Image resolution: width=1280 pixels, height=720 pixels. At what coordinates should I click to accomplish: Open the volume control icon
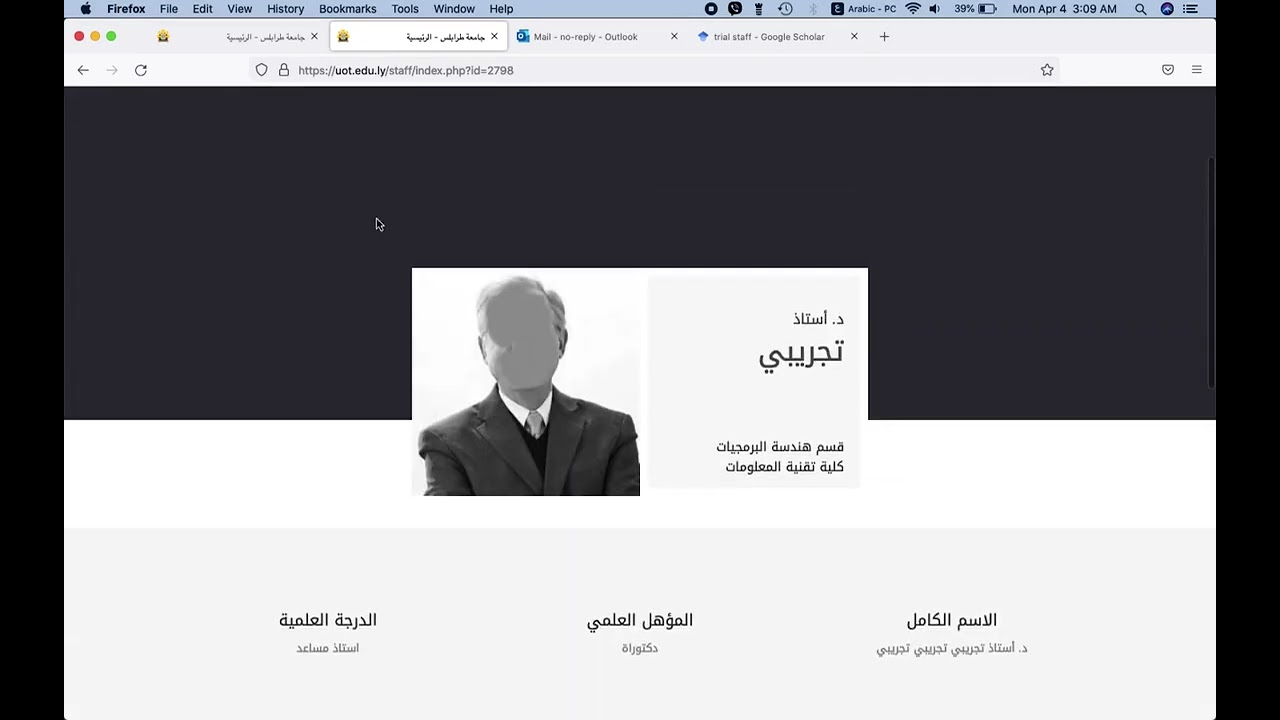pos(934,9)
